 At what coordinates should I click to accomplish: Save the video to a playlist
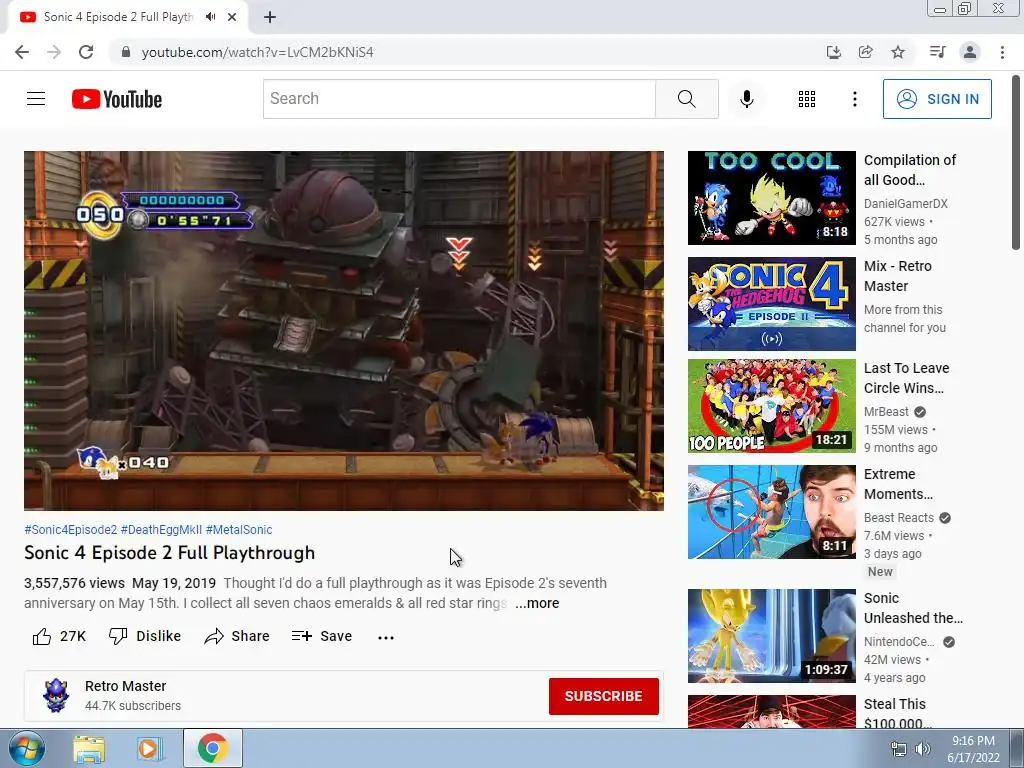pos(322,636)
